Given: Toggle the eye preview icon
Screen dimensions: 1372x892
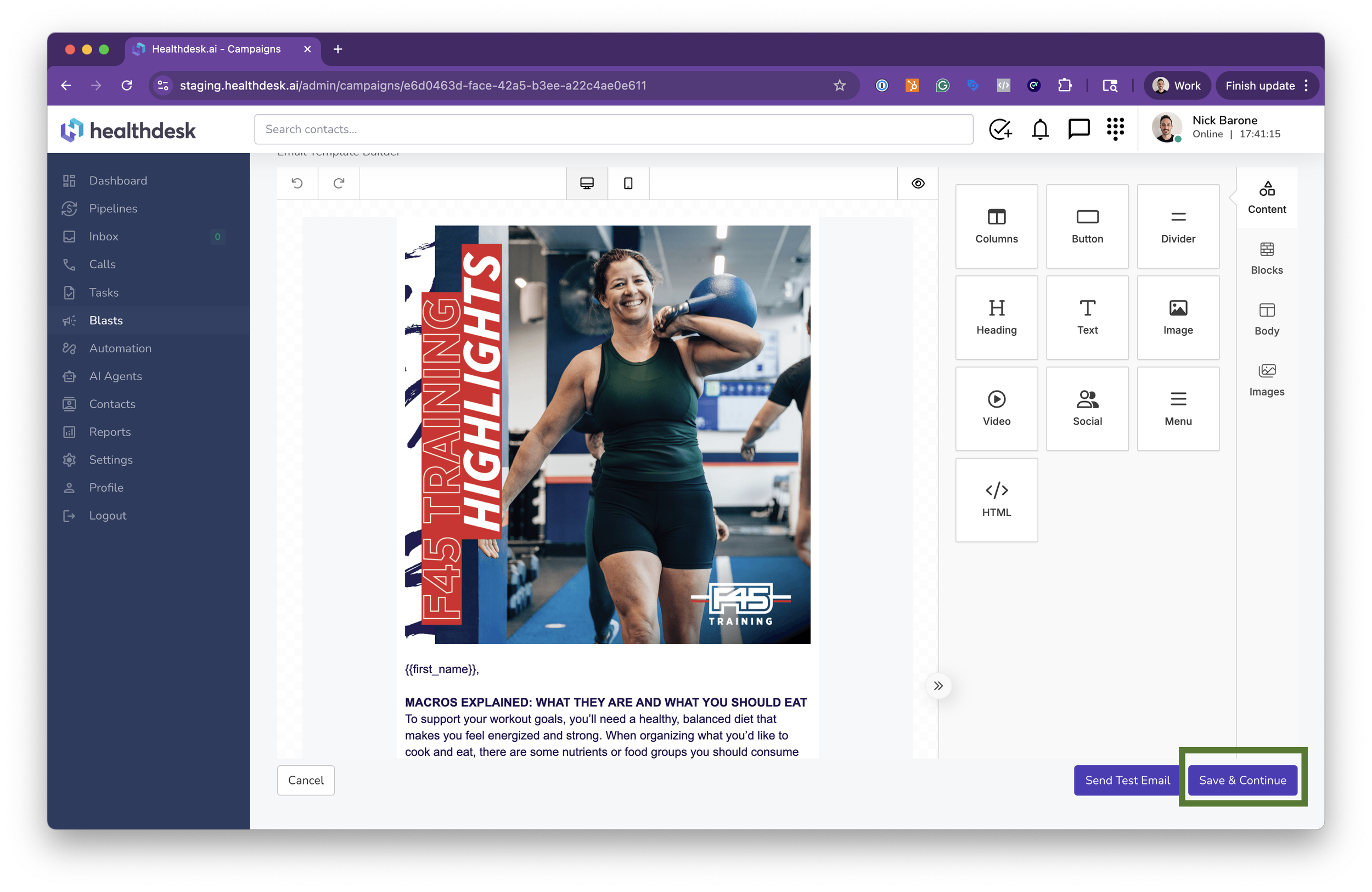Looking at the screenshot, I should [x=918, y=183].
